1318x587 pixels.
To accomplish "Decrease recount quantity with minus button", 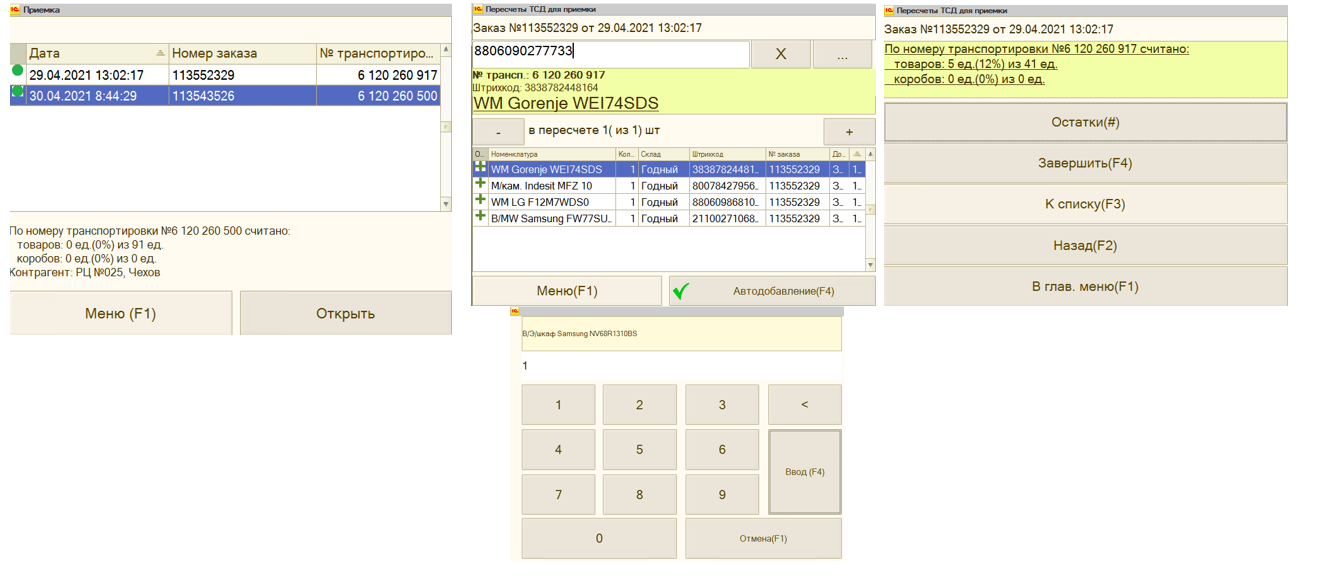I will click(498, 132).
